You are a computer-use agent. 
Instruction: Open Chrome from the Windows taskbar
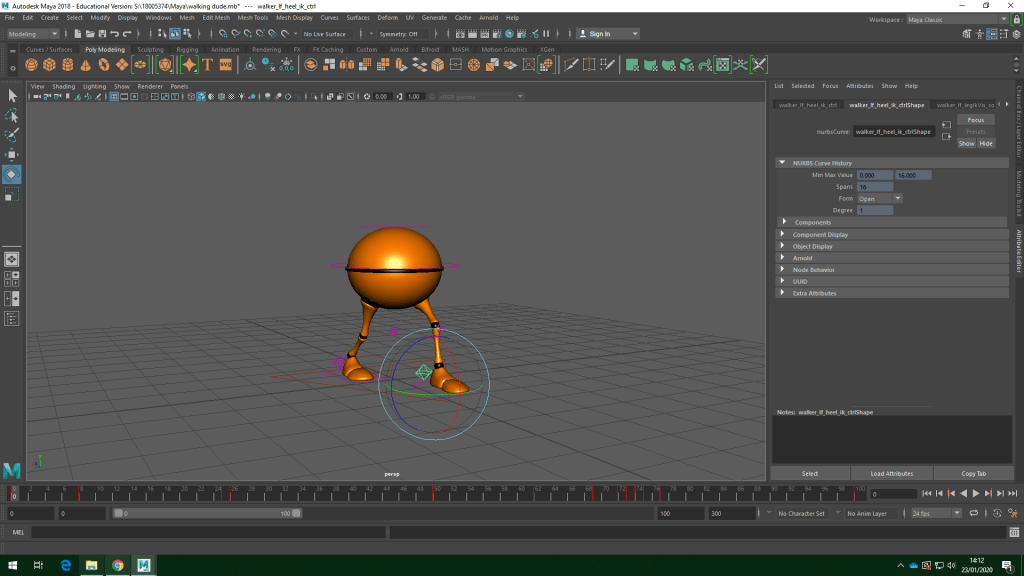[x=117, y=565]
